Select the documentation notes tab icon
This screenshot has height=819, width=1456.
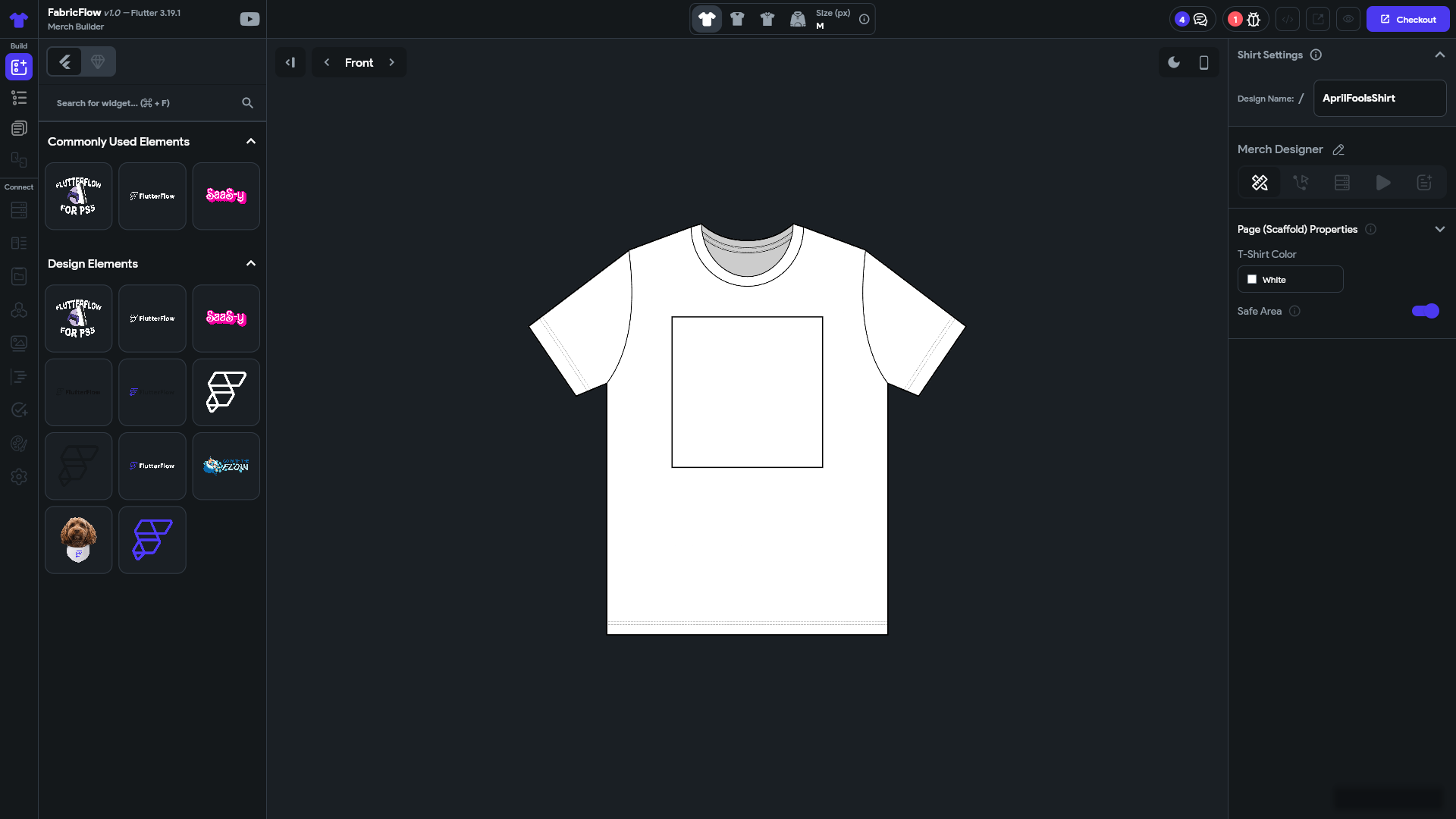(1424, 183)
